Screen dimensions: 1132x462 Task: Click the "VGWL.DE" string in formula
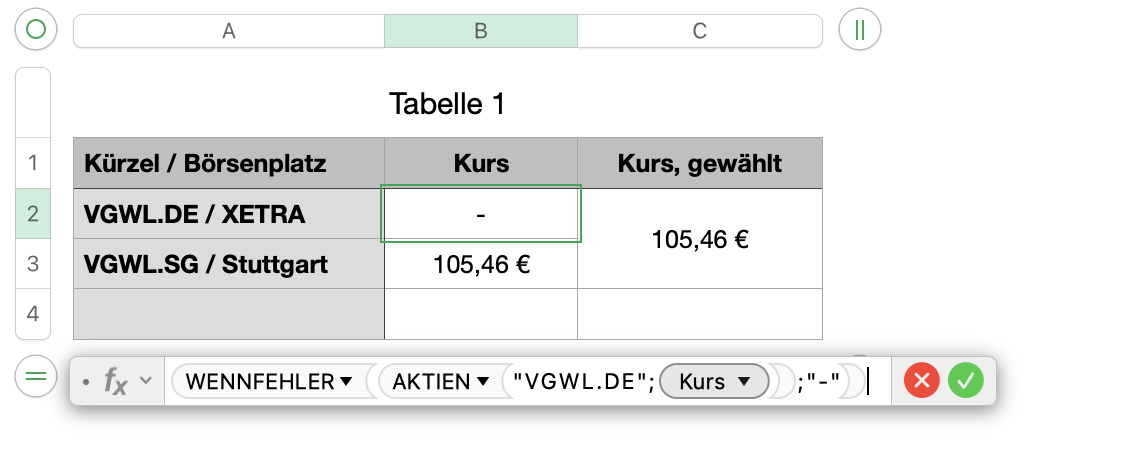[580, 381]
